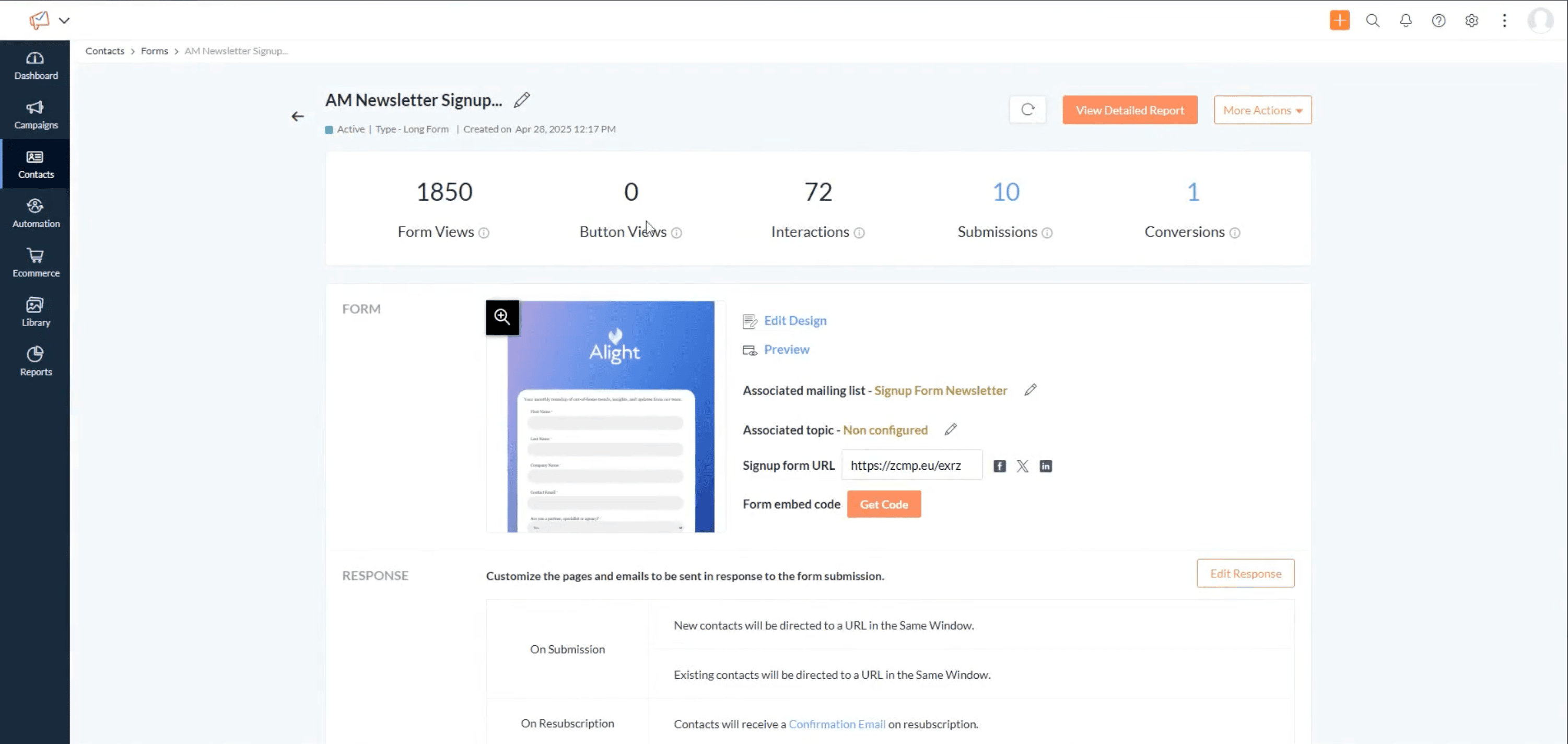Edit associated topic pencil icon
1568x744 pixels.
[950, 429]
